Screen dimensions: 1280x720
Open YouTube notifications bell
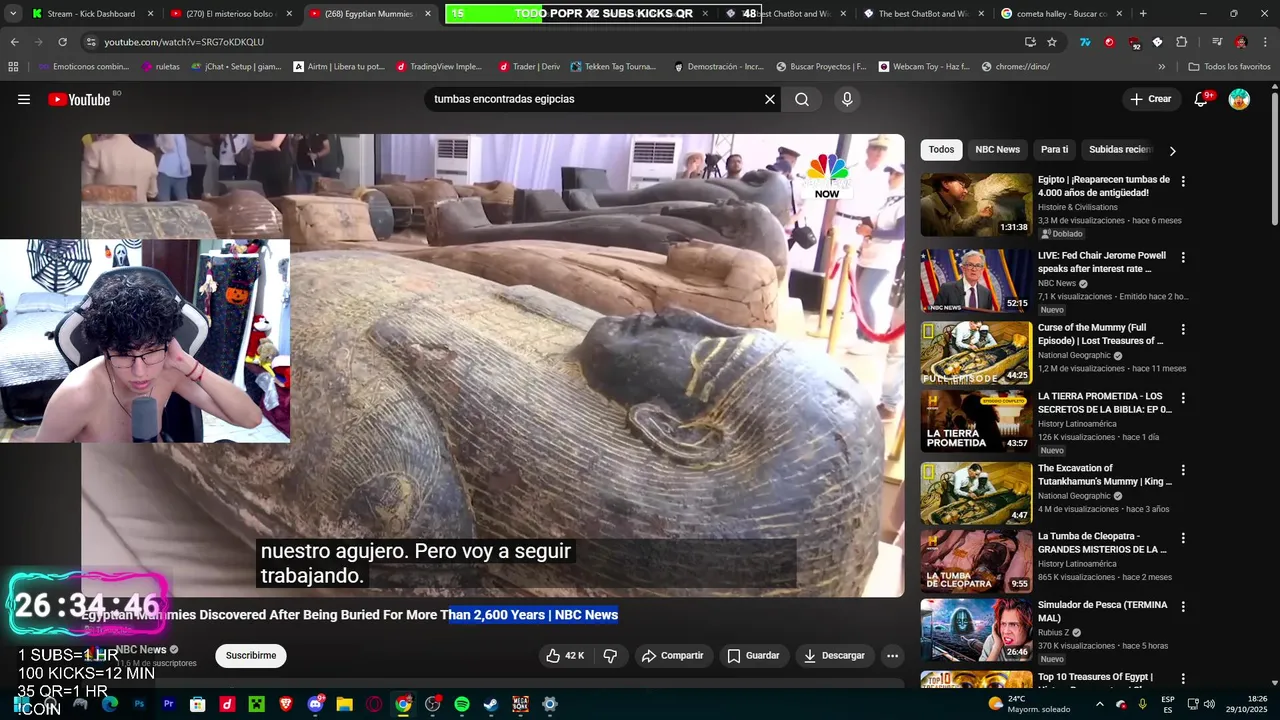[x=1202, y=99]
